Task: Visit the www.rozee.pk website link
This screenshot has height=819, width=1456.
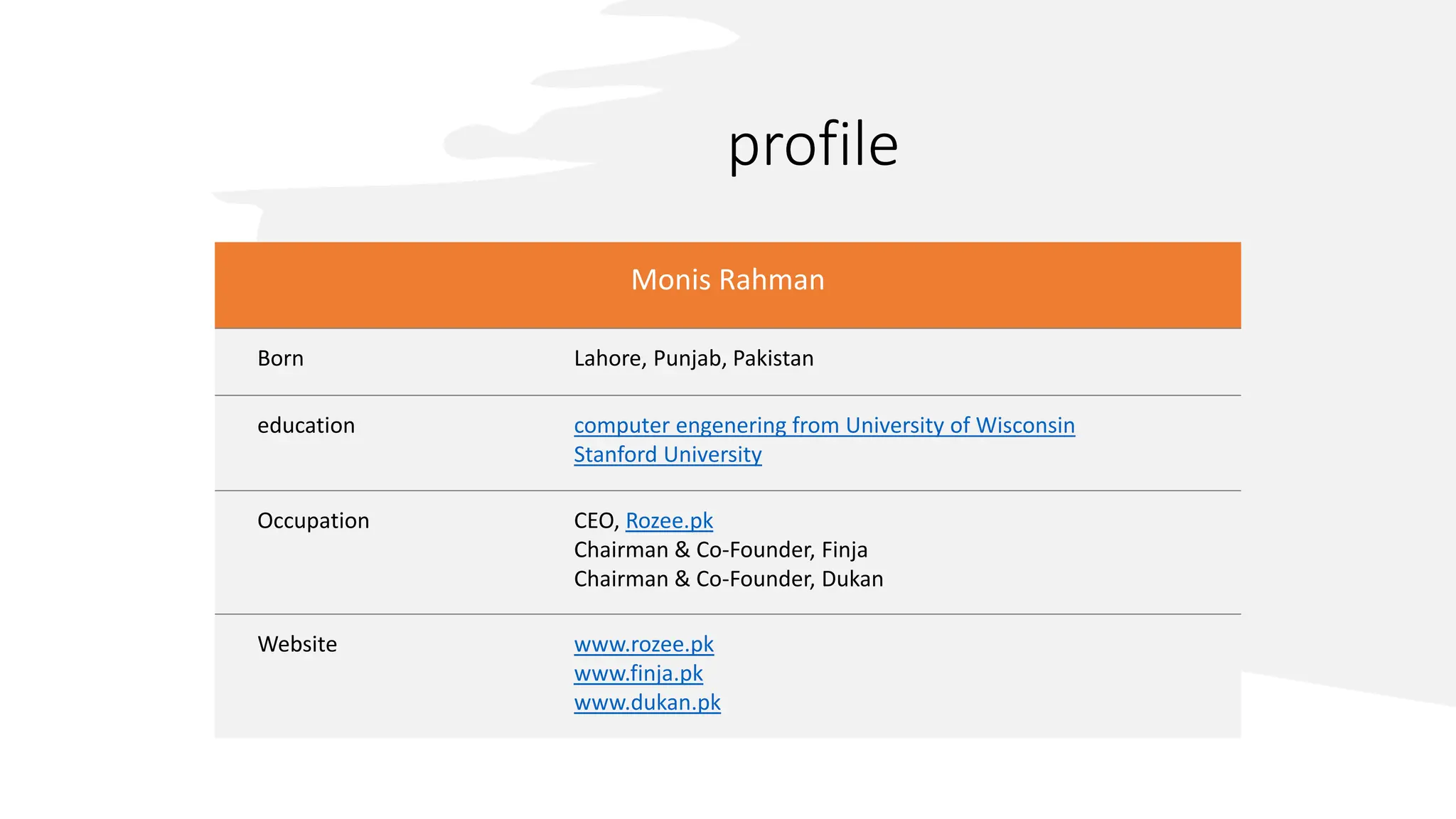Action: 643,644
